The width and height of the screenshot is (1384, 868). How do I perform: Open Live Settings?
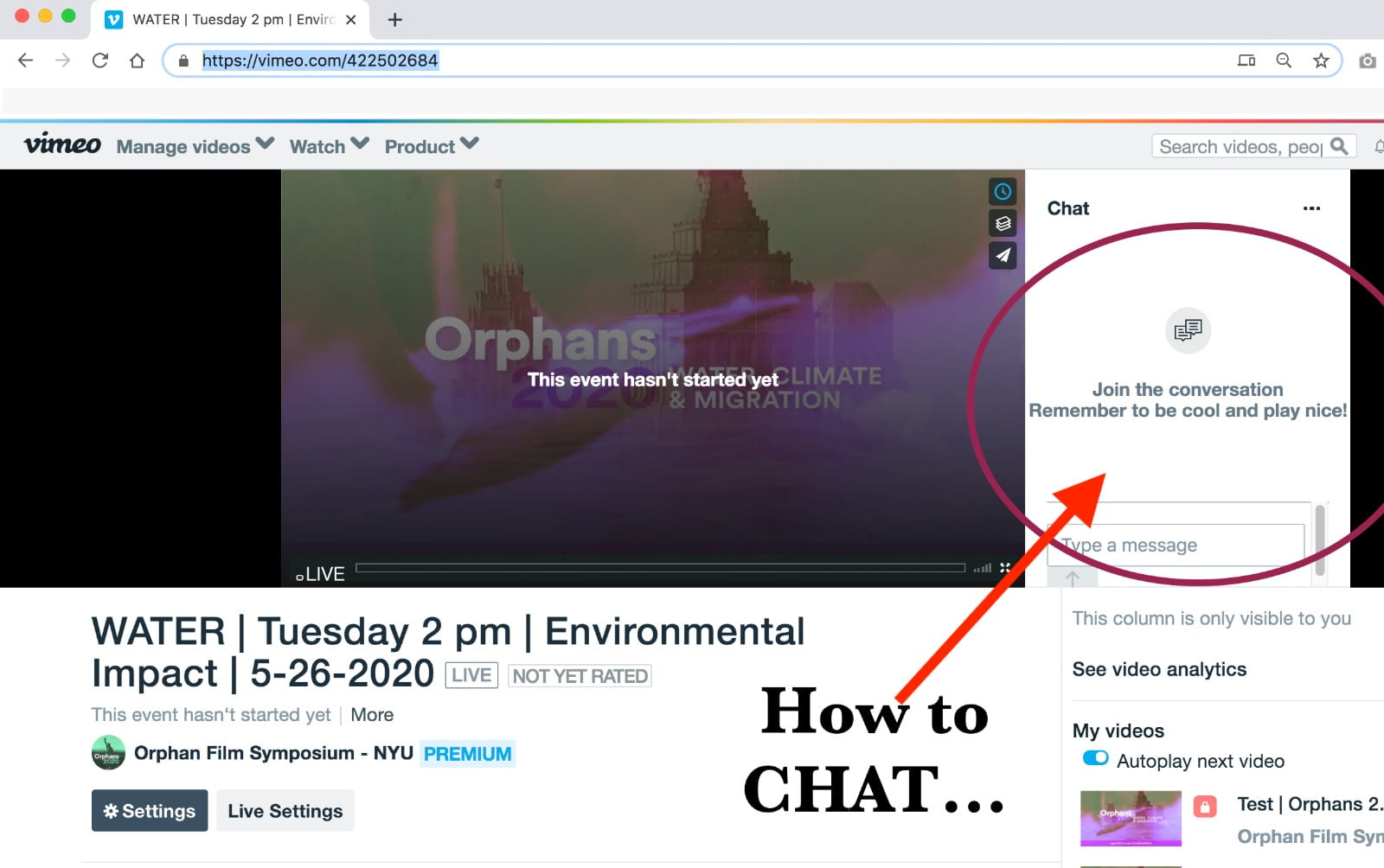click(285, 811)
